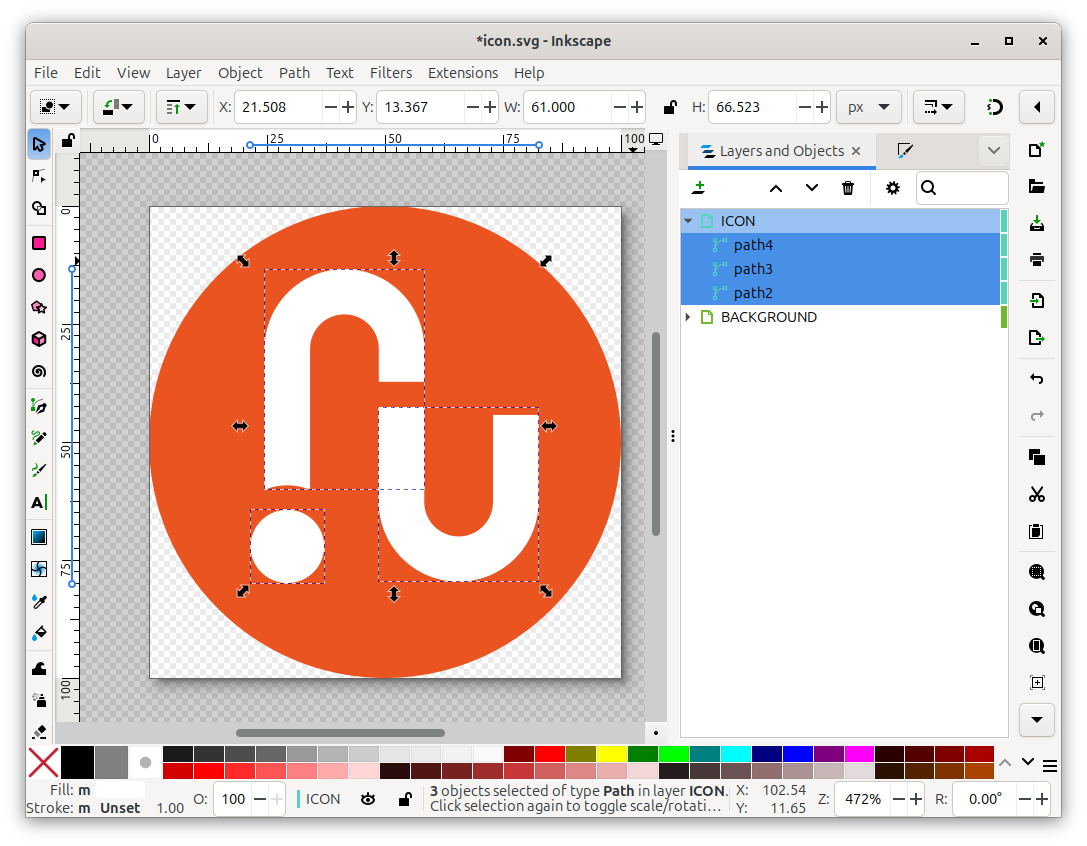
Task: Select the Pencil freehand tool
Action: (x=39, y=438)
